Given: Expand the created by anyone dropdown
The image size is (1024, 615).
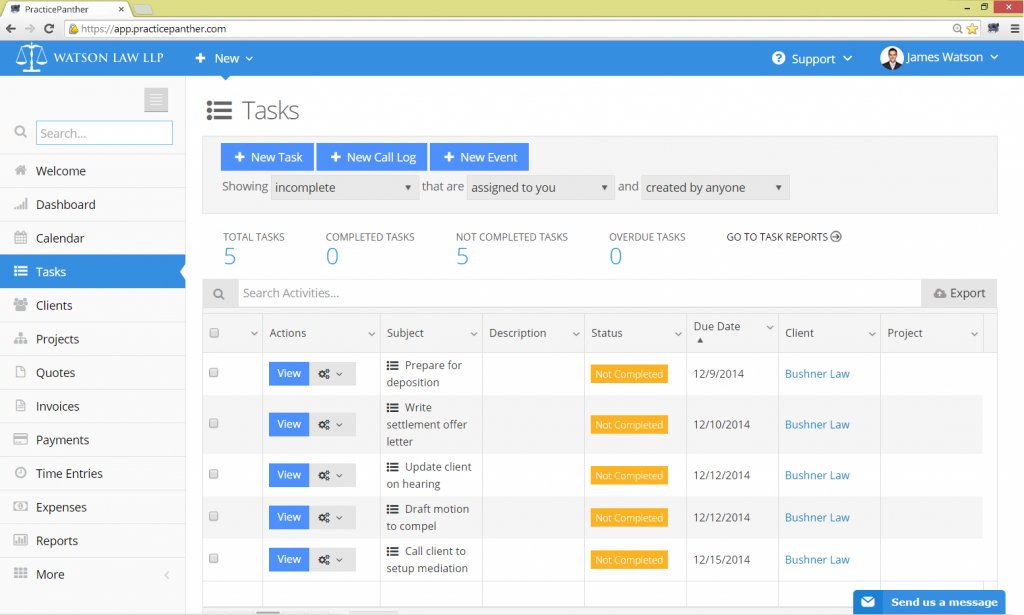Looking at the screenshot, I should coord(714,187).
